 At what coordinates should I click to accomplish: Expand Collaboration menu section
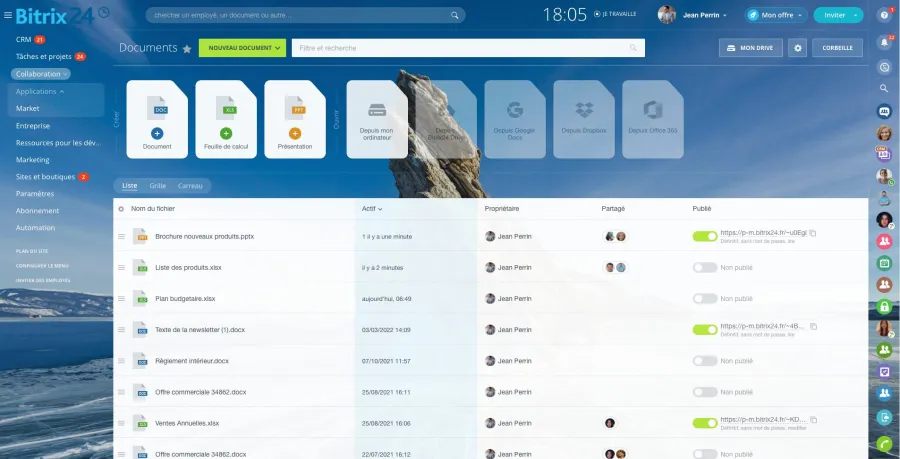click(x=41, y=74)
